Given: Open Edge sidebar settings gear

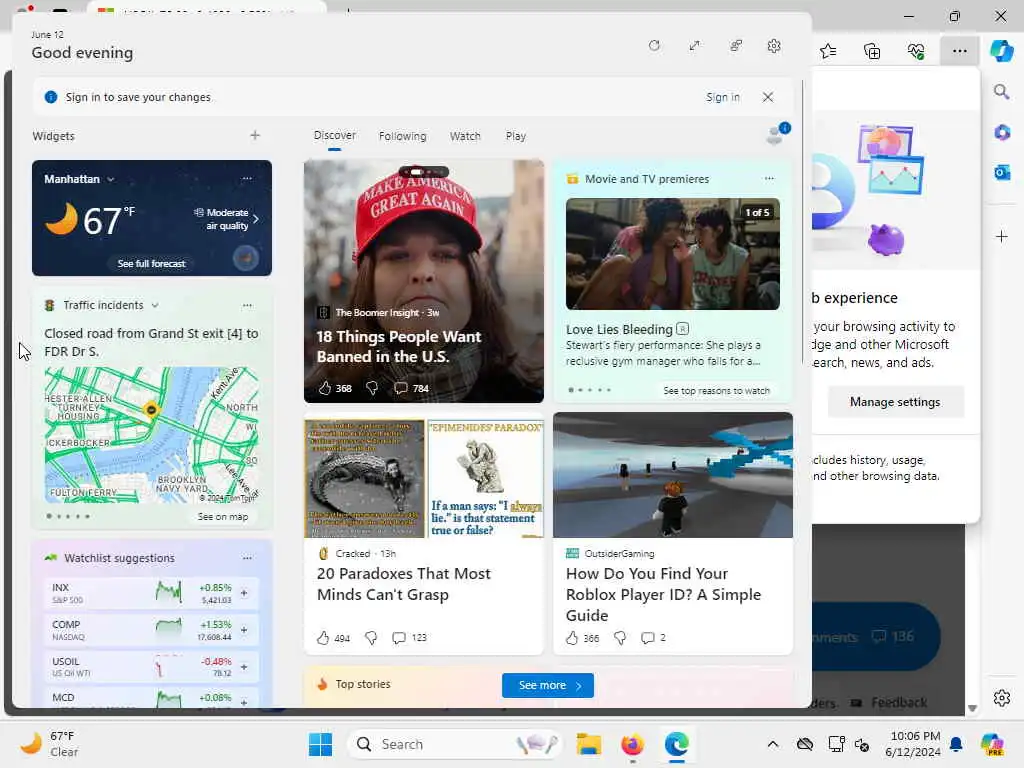Looking at the screenshot, I should [x=1002, y=697].
